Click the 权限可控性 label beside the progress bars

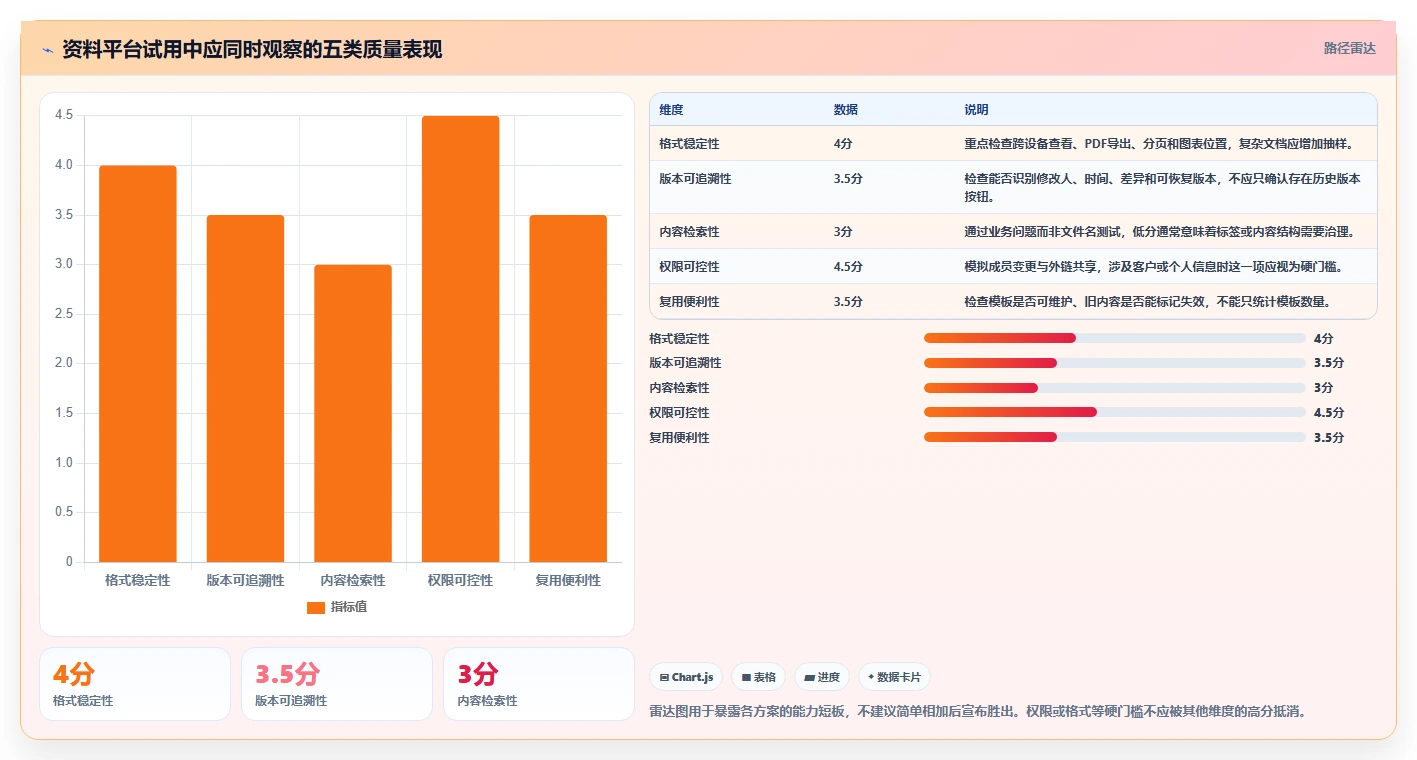pyautogui.click(x=679, y=413)
